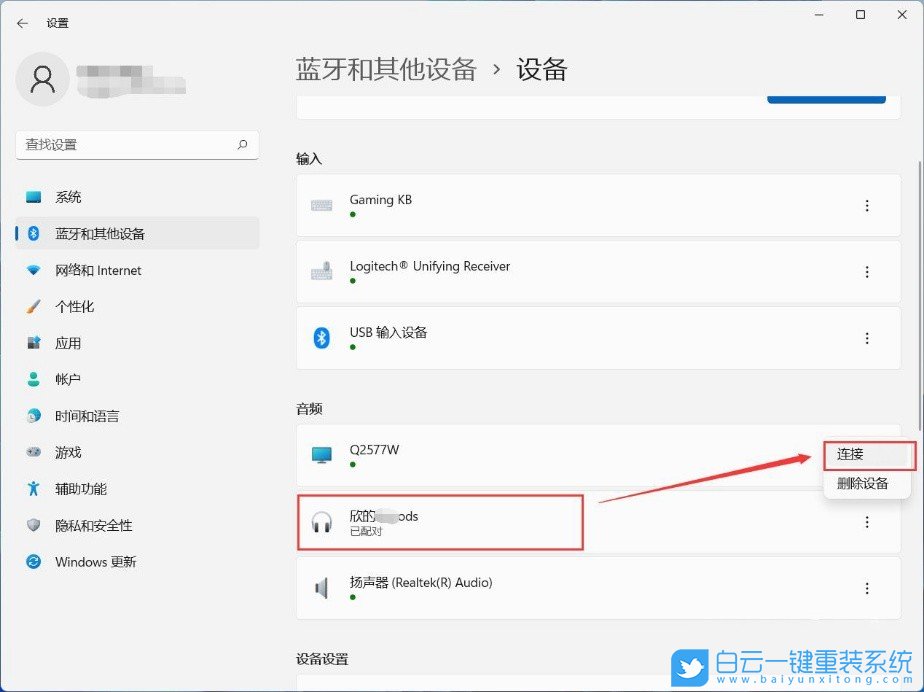Click the back arrow in the title bar
924x692 pixels.
coord(22,23)
